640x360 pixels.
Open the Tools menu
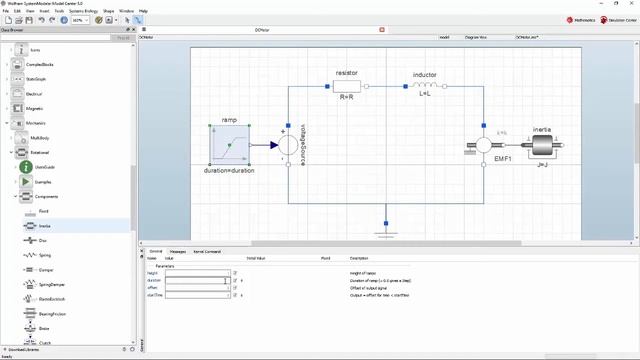tap(59, 11)
